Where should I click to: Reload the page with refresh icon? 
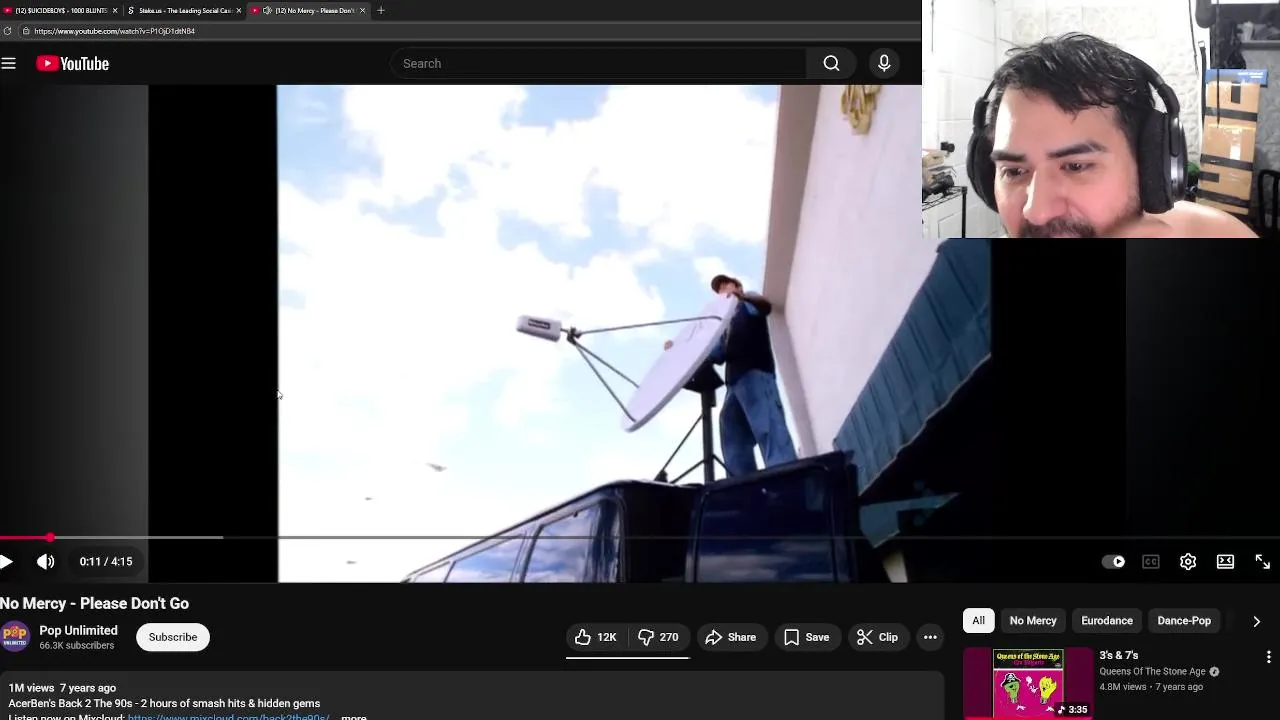(x=7, y=31)
